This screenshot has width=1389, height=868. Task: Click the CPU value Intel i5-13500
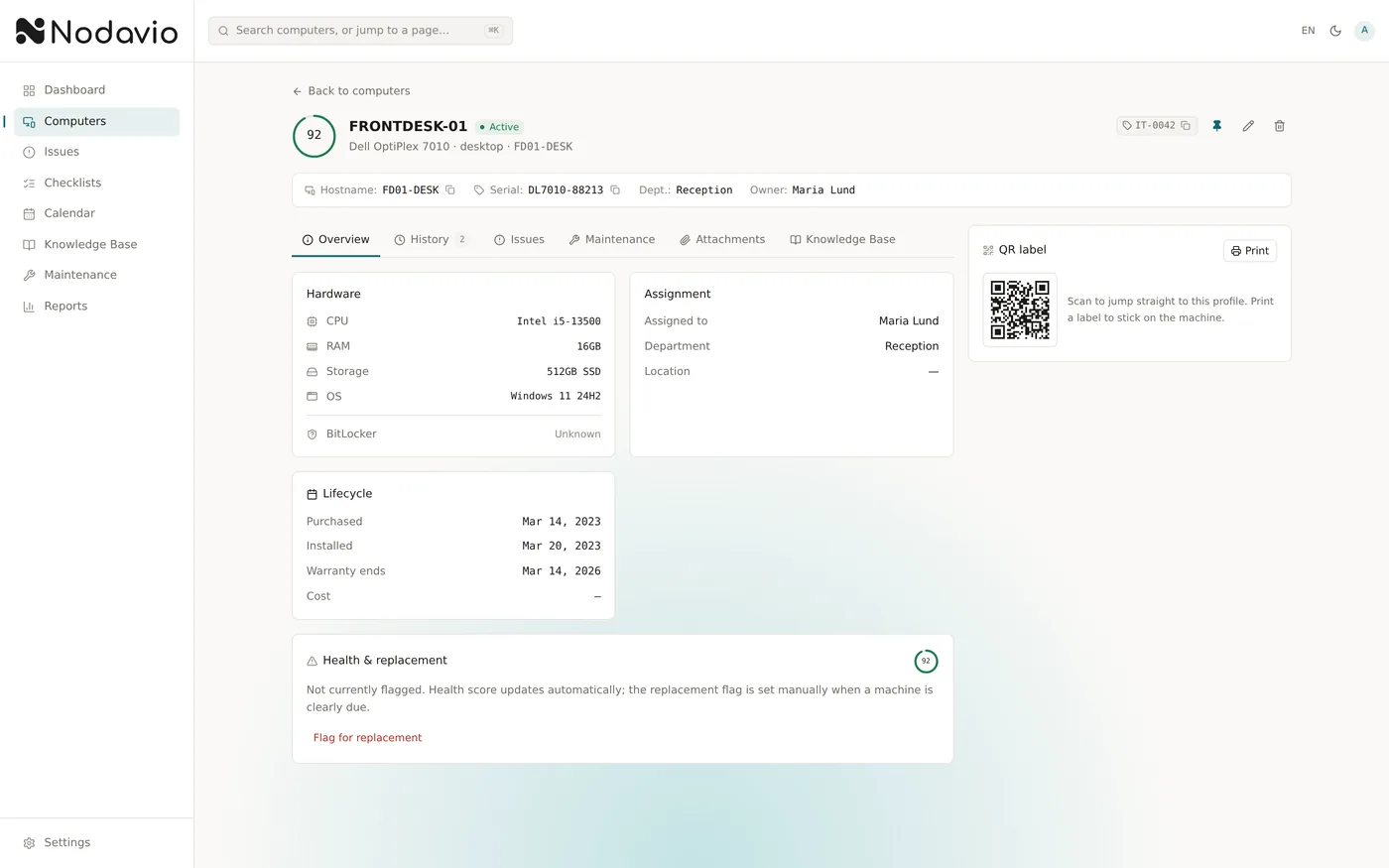(559, 321)
